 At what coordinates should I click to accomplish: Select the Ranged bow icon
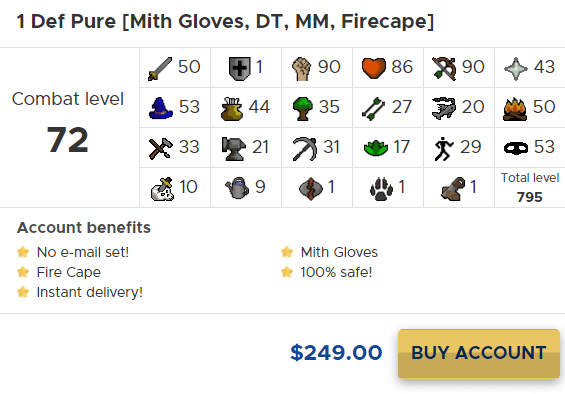tap(444, 68)
